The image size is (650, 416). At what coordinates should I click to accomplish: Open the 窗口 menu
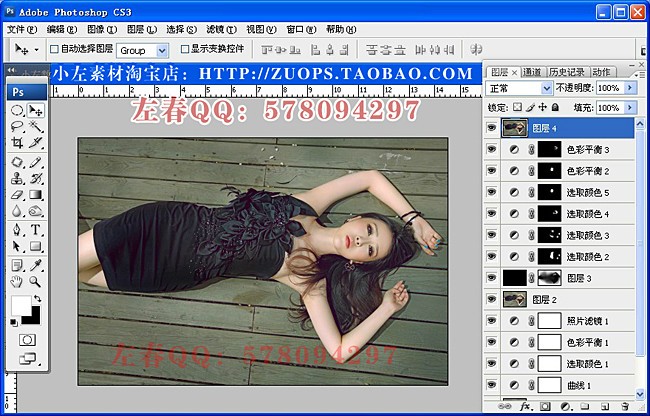301,29
